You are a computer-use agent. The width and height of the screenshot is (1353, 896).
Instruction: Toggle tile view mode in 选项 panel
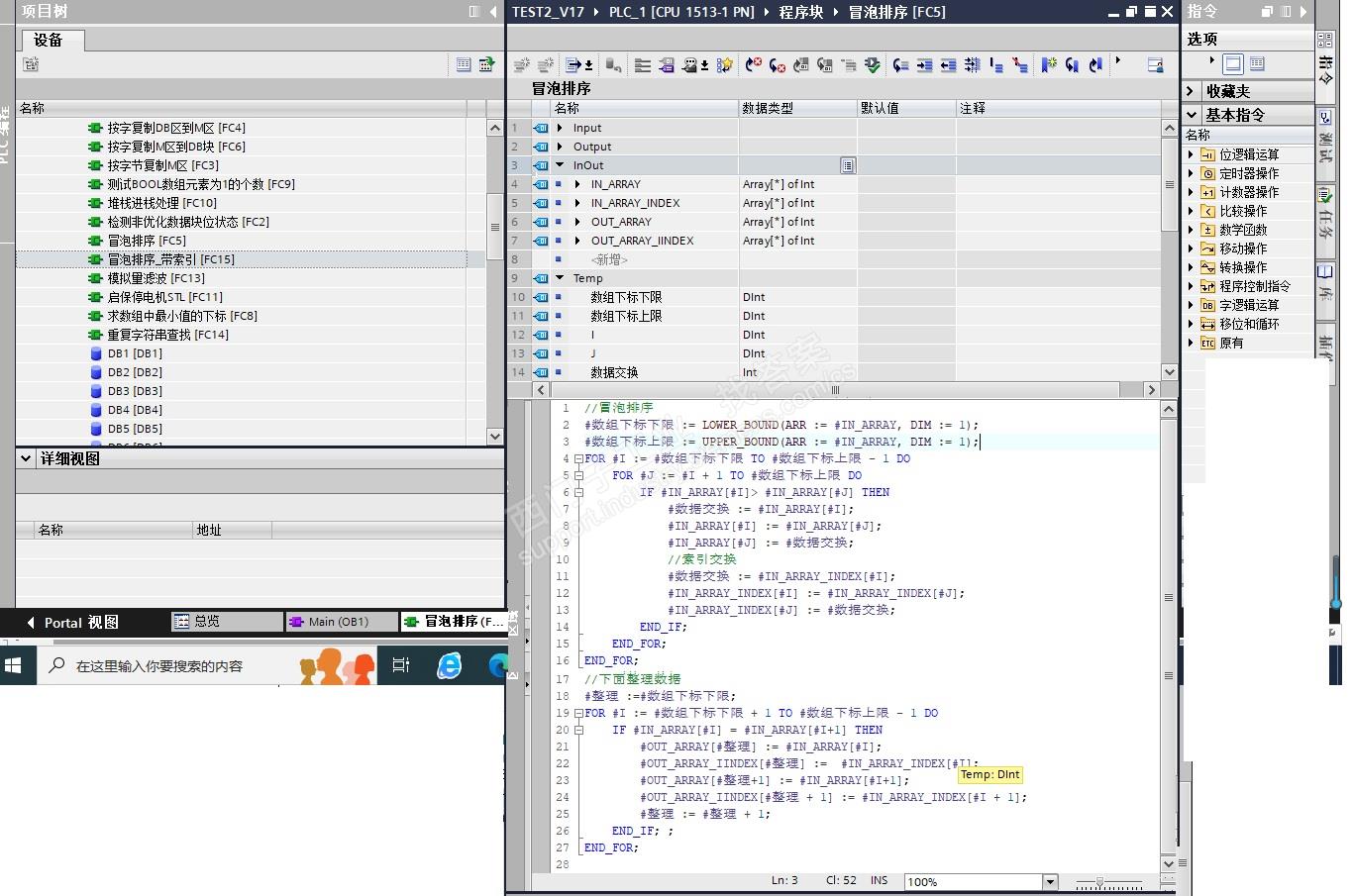click(x=1232, y=64)
